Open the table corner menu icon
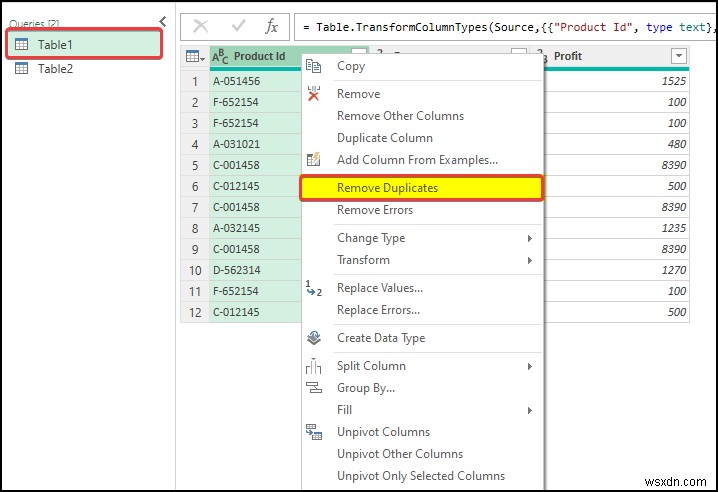The height and width of the screenshot is (492, 718). [x=195, y=57]
